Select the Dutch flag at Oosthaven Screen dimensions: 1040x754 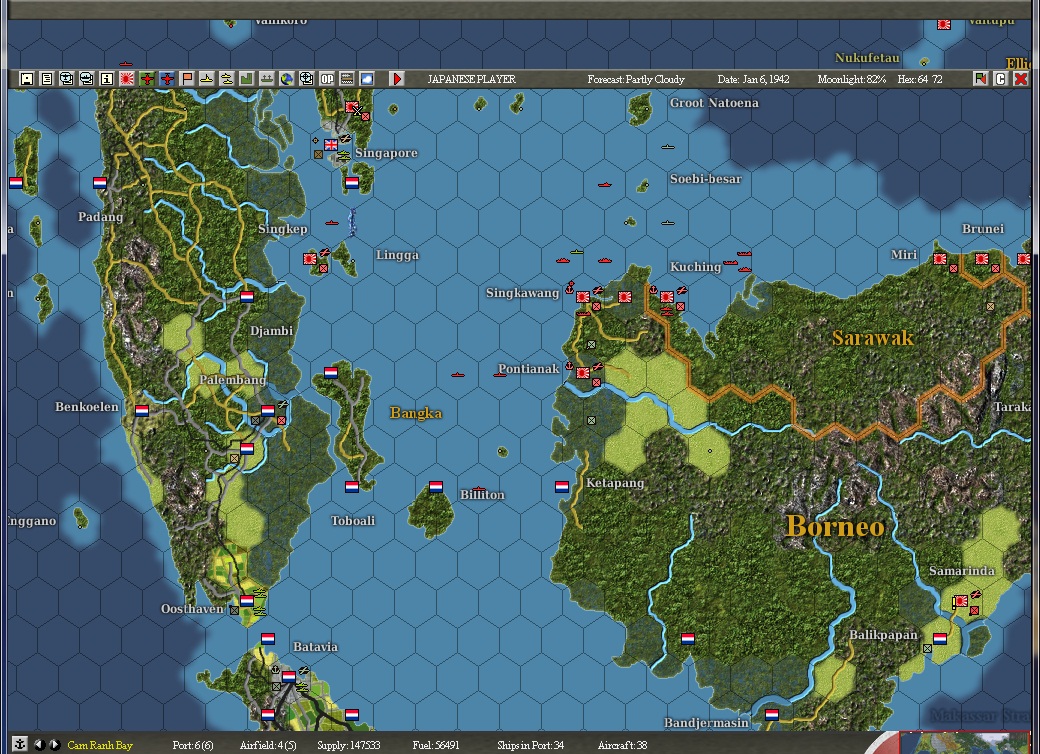(247, 601)
